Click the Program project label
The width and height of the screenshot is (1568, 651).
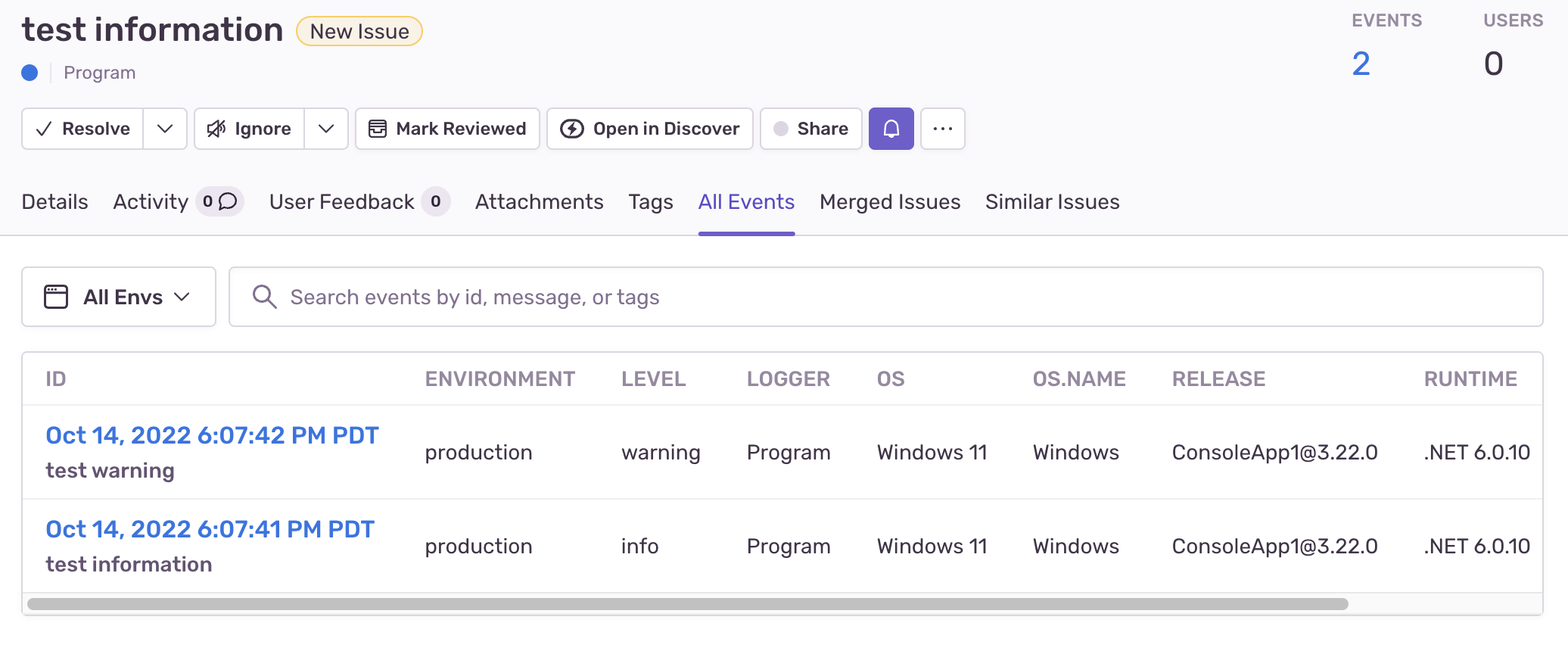tap(99, 73)
